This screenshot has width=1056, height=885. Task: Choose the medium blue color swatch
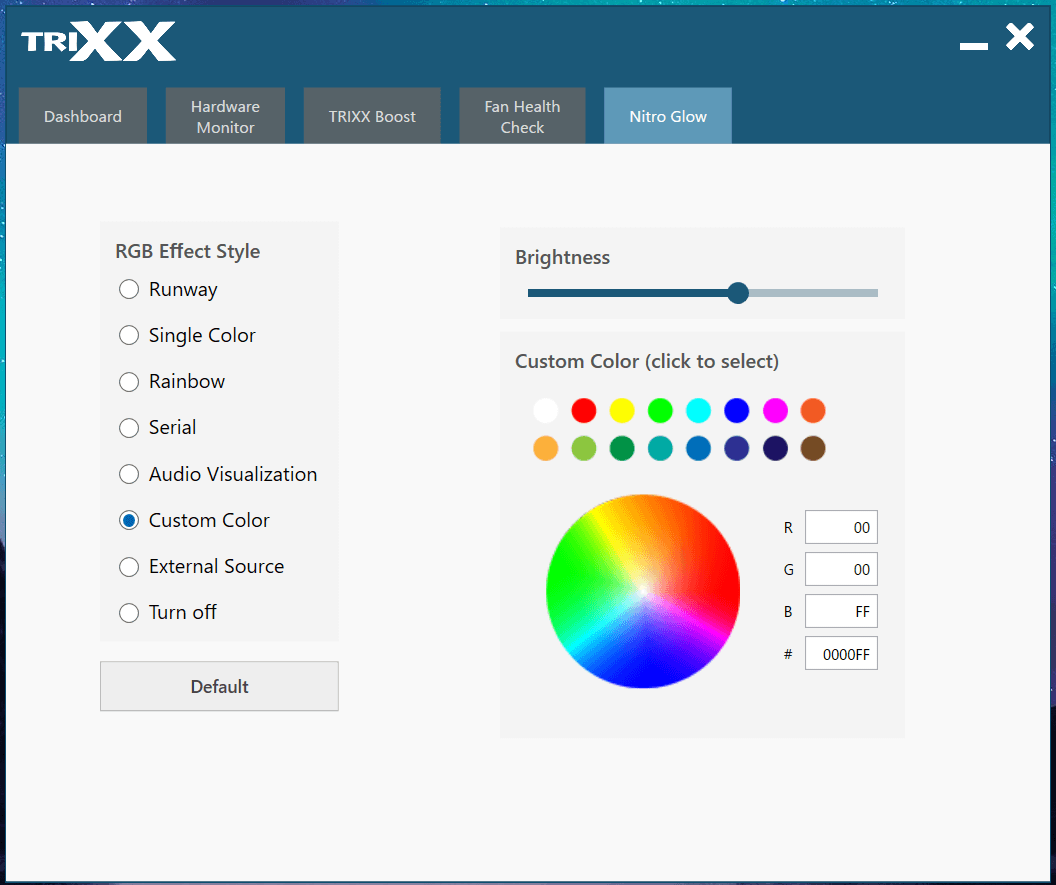click(x=698, y=448)
